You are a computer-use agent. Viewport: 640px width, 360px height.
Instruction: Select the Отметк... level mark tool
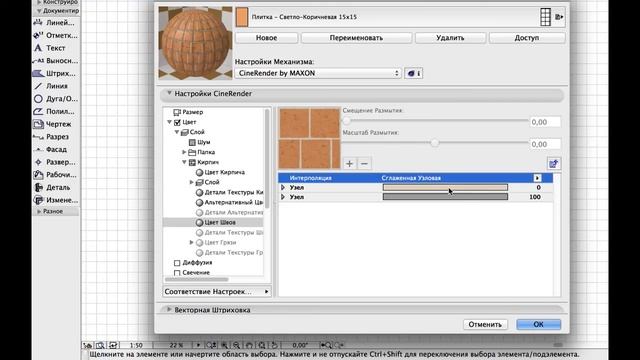pyautogui.click(x=56, y=36)
